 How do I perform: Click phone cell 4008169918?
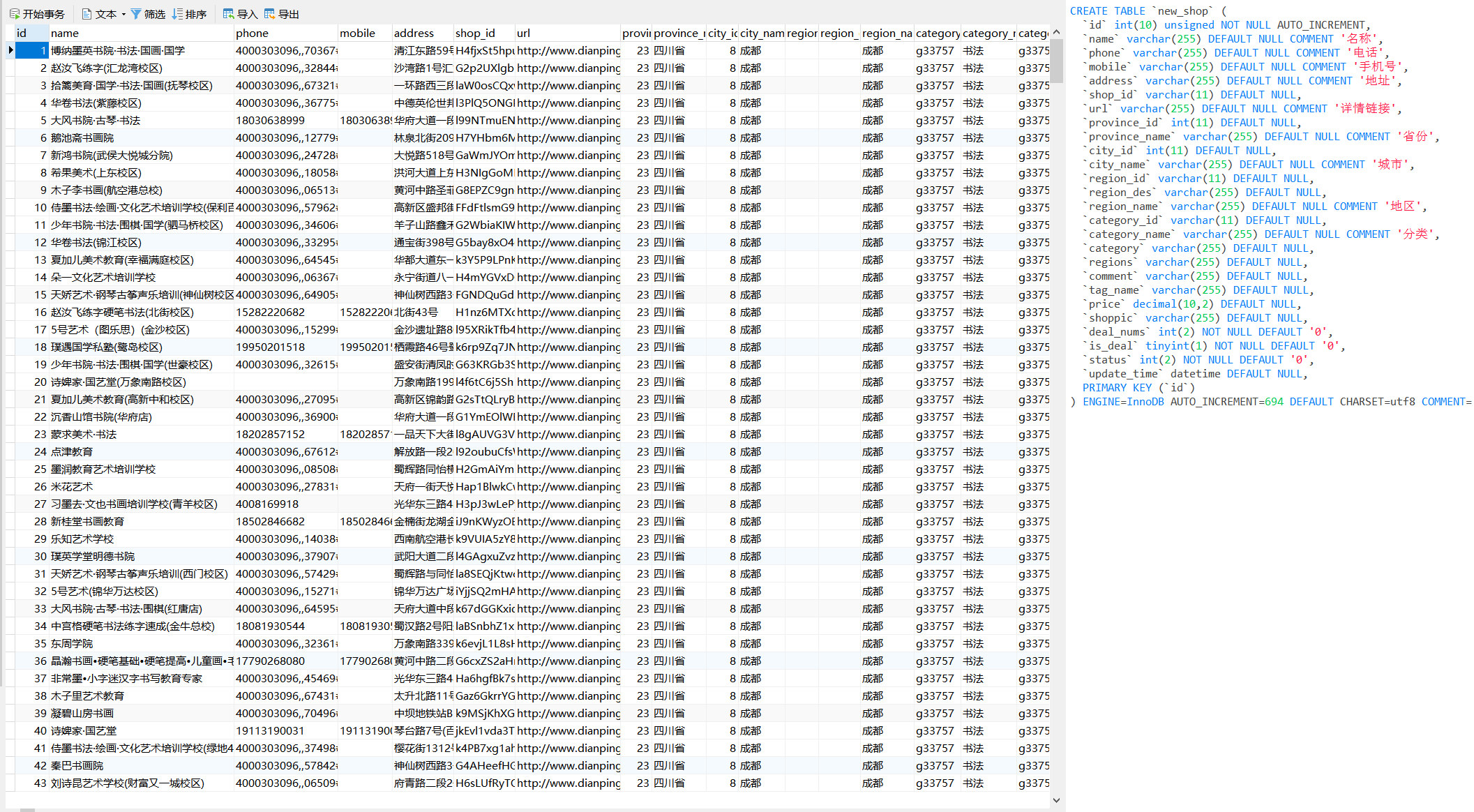286,504
